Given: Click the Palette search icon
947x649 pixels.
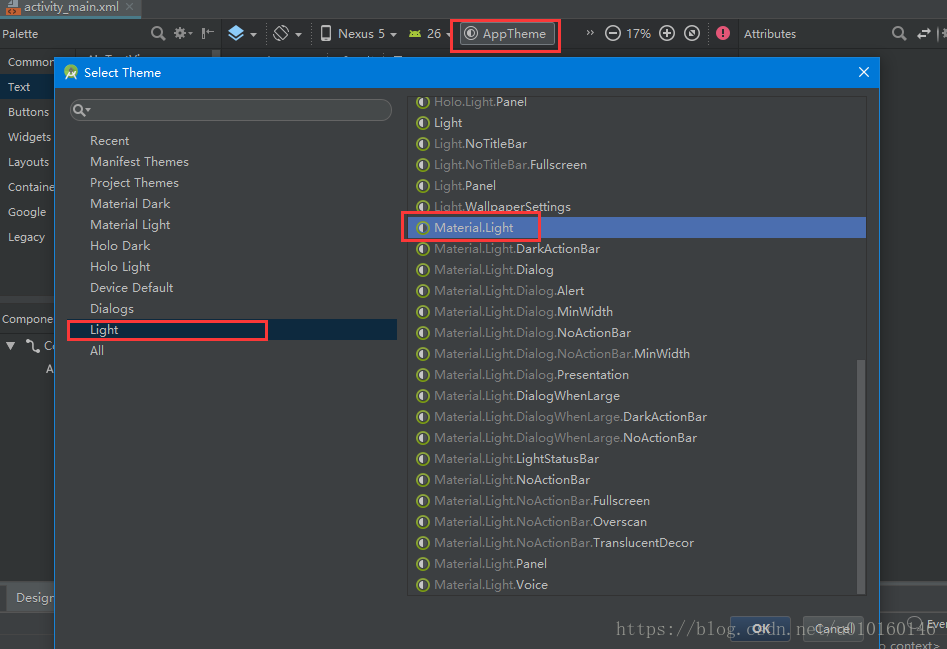Looking at the screenshot, I should pos(158,33).
